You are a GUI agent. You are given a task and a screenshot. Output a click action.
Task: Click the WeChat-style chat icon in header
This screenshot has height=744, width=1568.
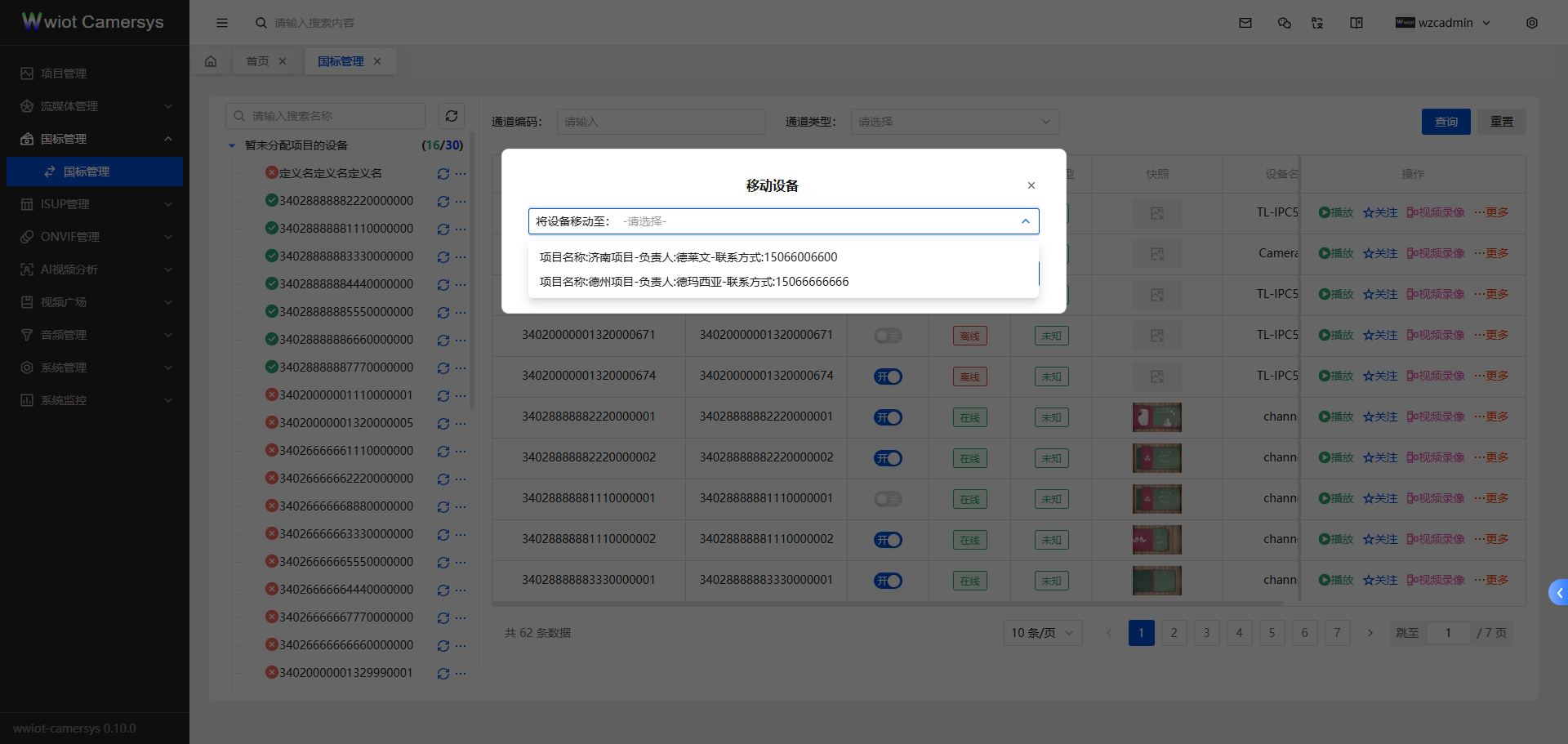[x=1284, y=23]
